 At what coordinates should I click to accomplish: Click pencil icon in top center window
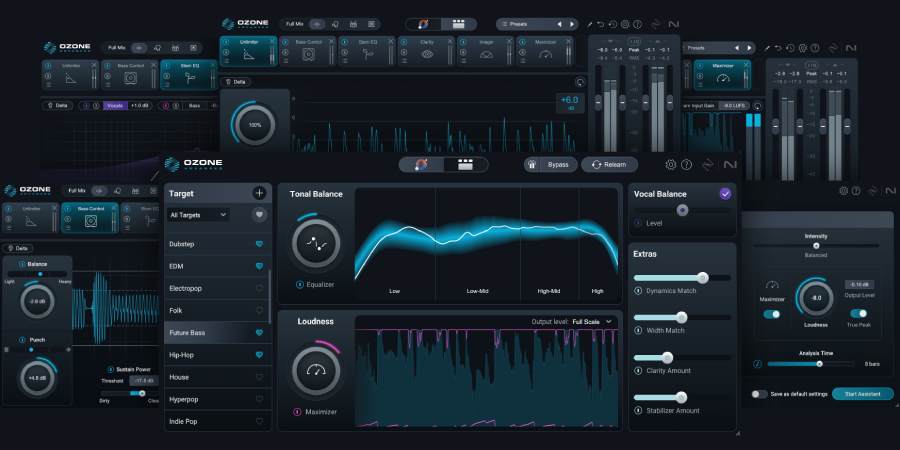589,25
